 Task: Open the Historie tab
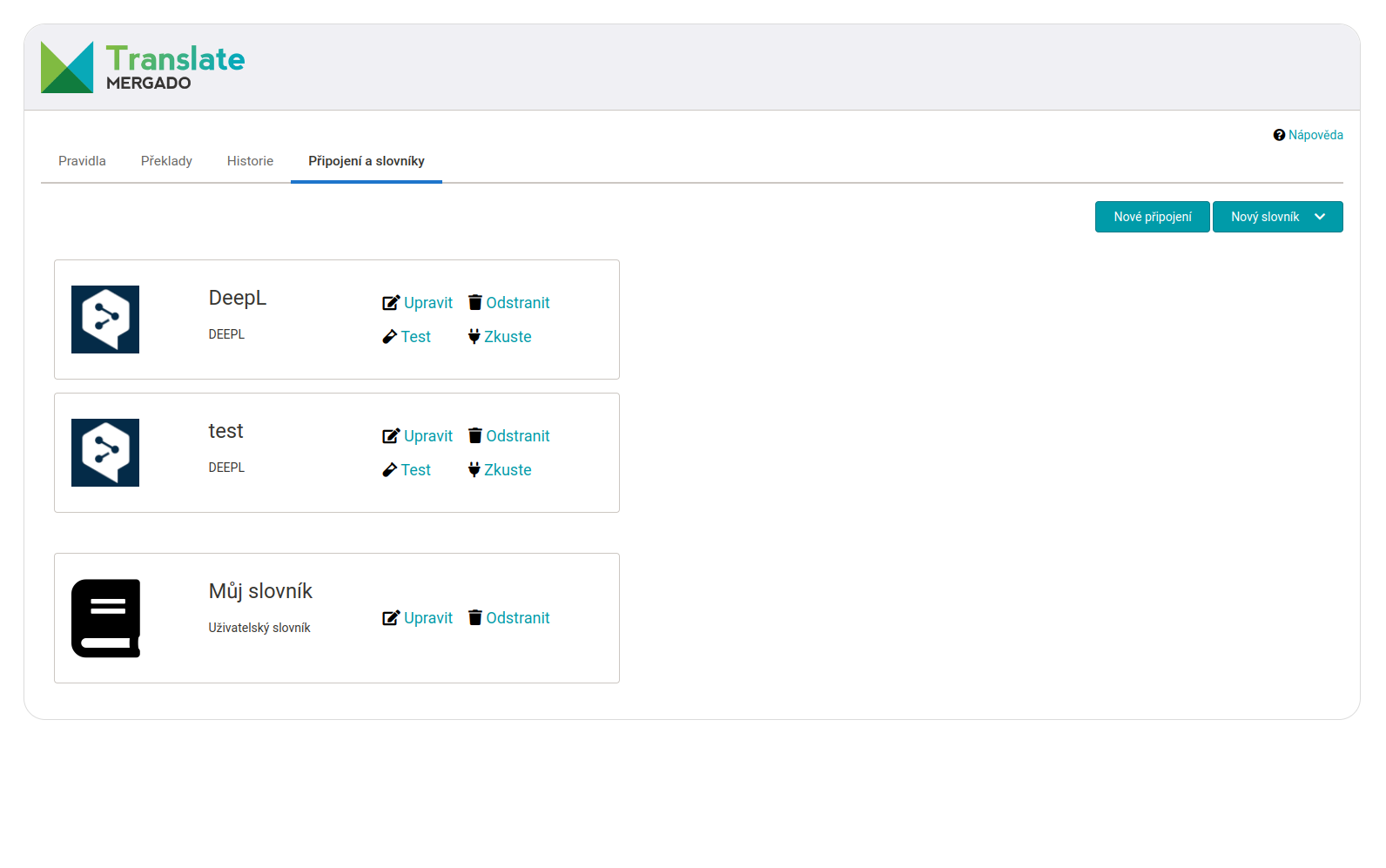(x=250, y=161)
